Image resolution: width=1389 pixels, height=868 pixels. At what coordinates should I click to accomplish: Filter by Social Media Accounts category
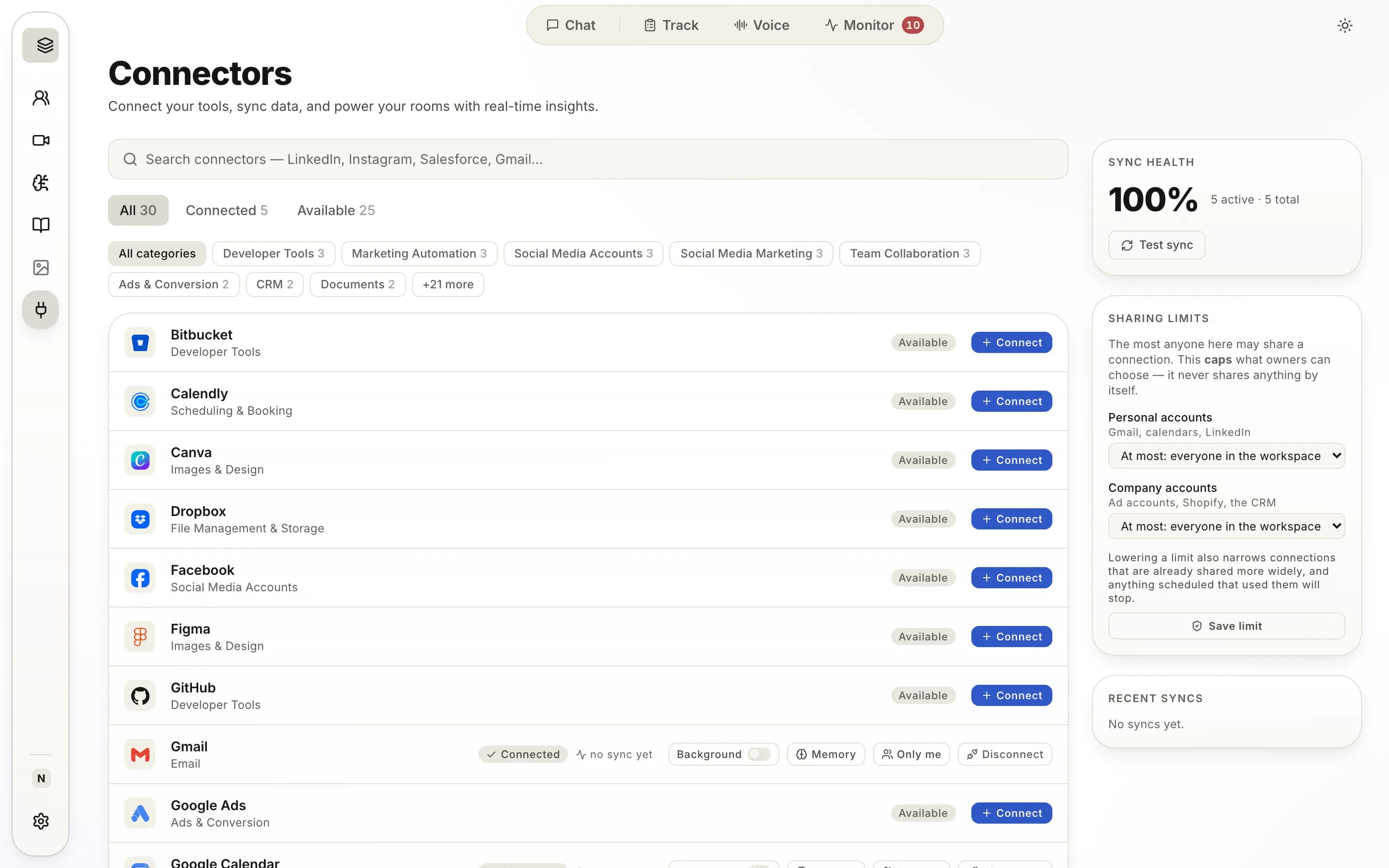(x=583, y=253)
